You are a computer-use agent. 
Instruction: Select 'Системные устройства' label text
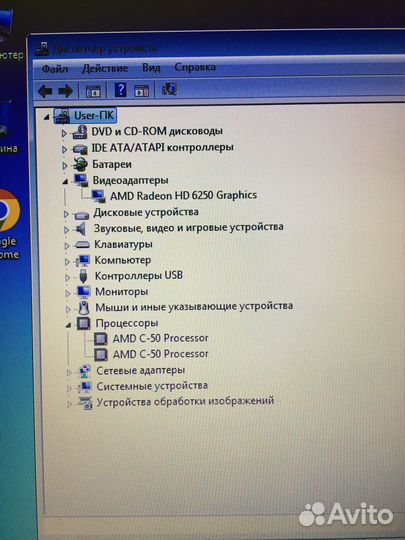pyautogui.click(x=152, y=386)
